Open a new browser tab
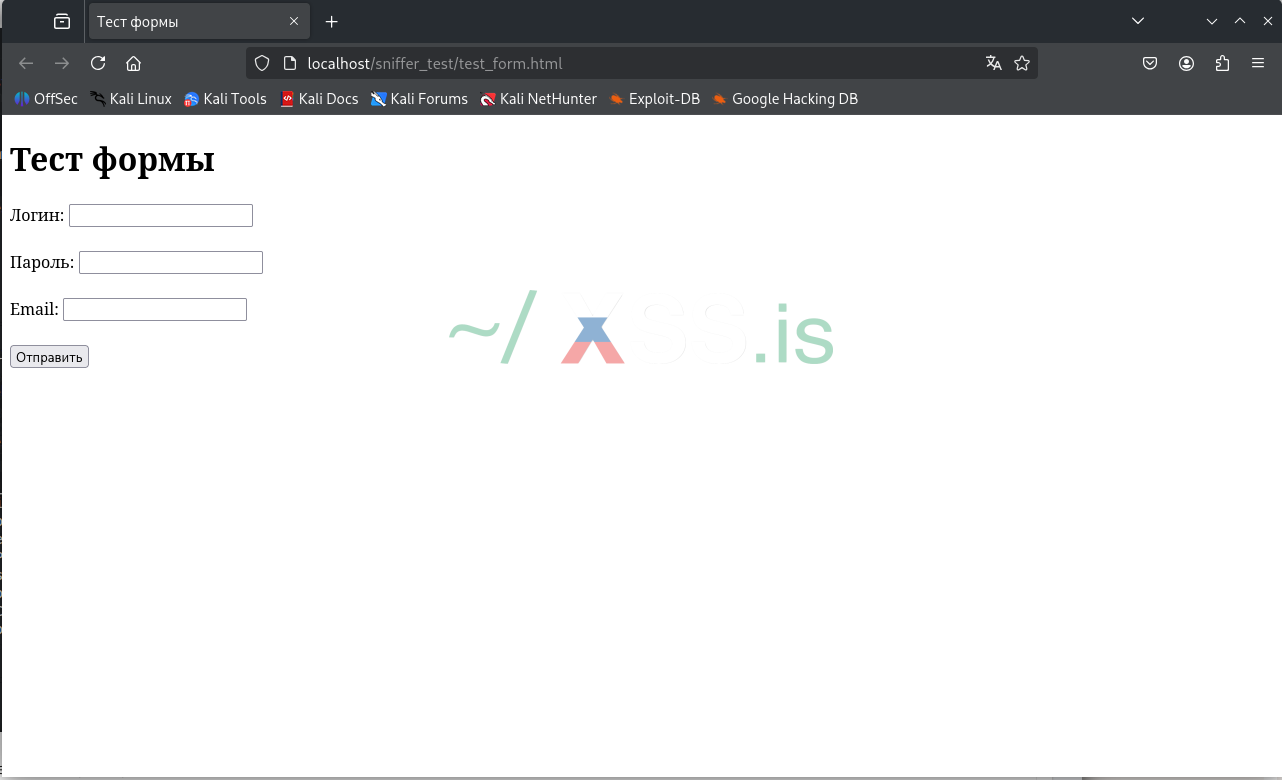Viewport: 1282px width, 780px height. pos(331,21)
